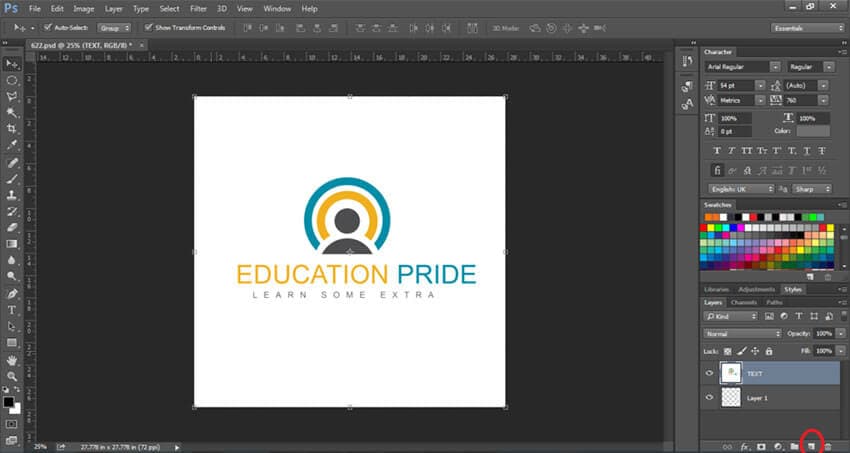Toggle Show Transform Controls checkbox
850x453 pixels.
point(149,27)
